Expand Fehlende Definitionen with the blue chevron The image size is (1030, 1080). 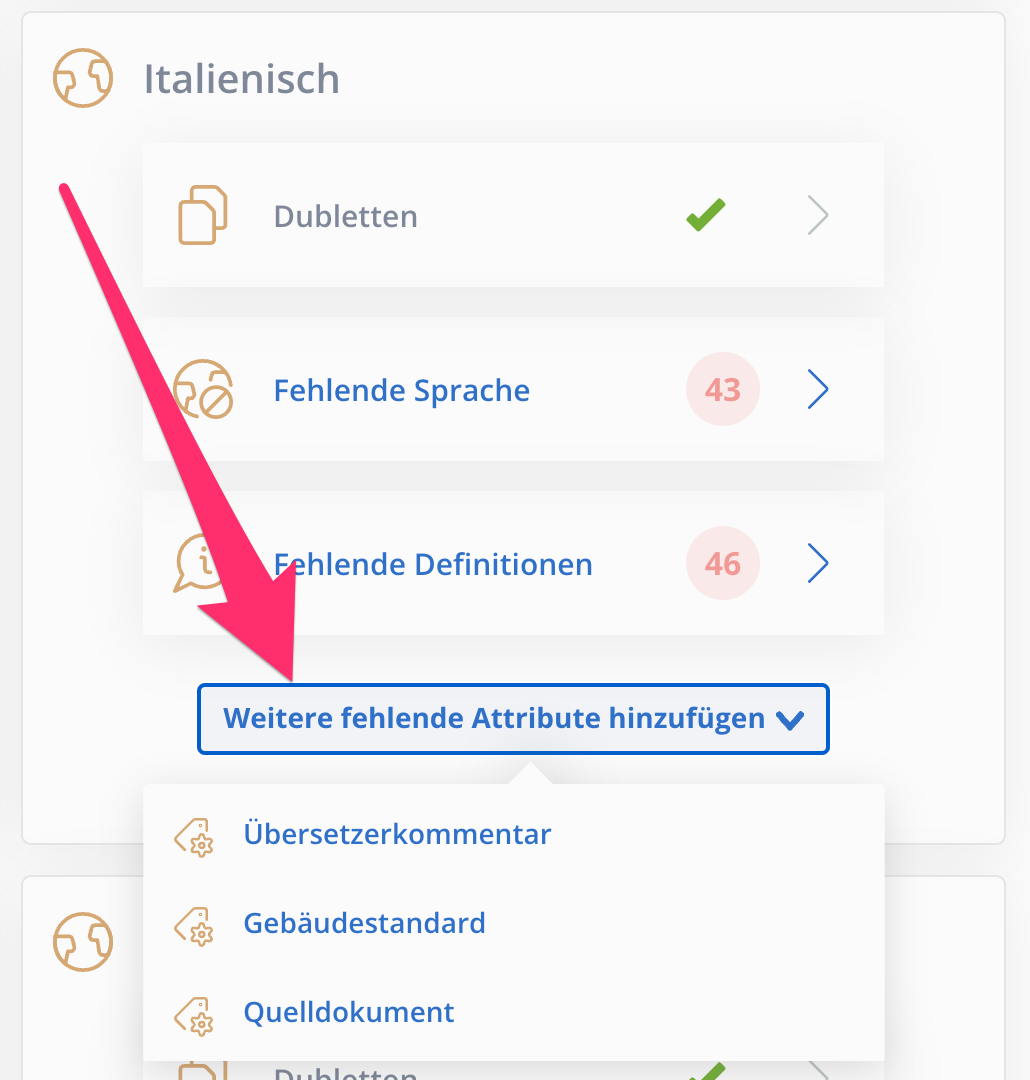pyautogui.click(x=818, y=563)
